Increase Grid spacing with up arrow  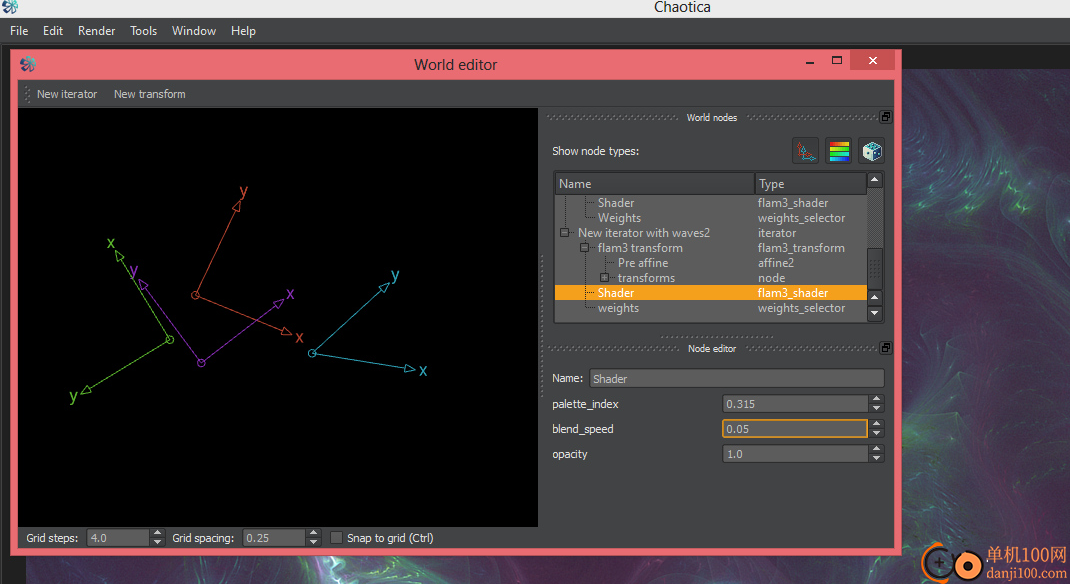[x=314, y=533]
